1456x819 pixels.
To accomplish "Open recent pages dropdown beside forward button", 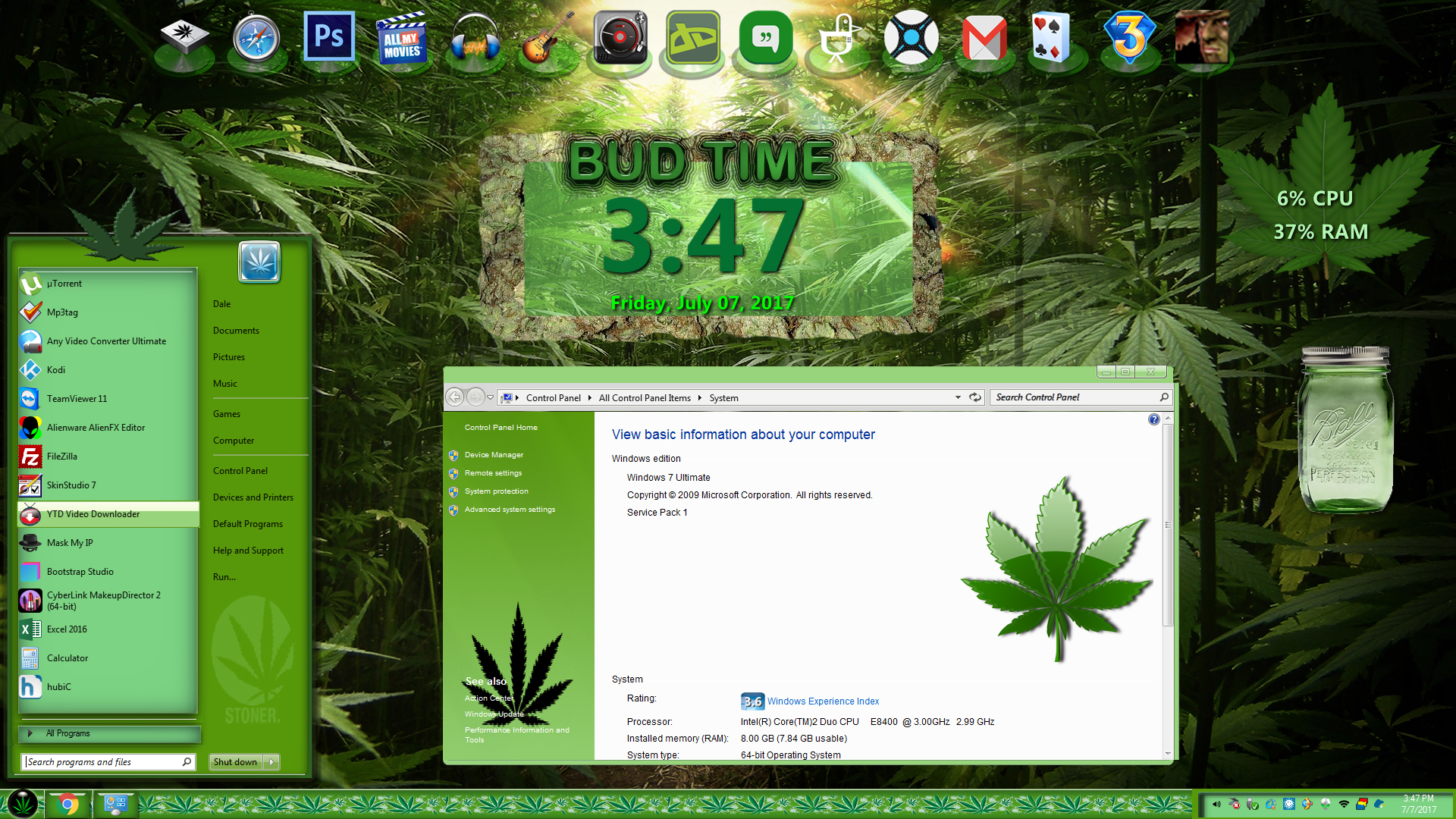I will point(491,397).
